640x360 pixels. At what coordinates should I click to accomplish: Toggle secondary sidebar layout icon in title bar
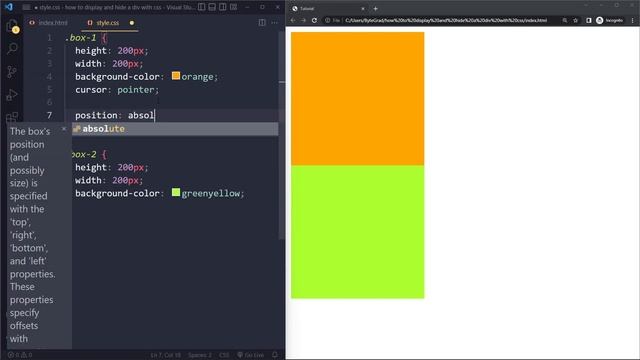pyautogui.click(x=223, y=7)
